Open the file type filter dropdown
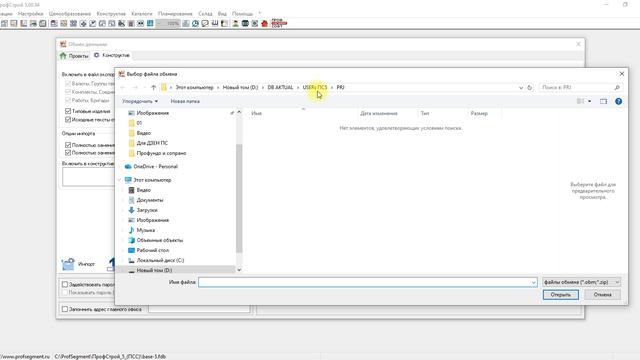The height and width of the screenshot is (360, 640). (x=581, y=282)
